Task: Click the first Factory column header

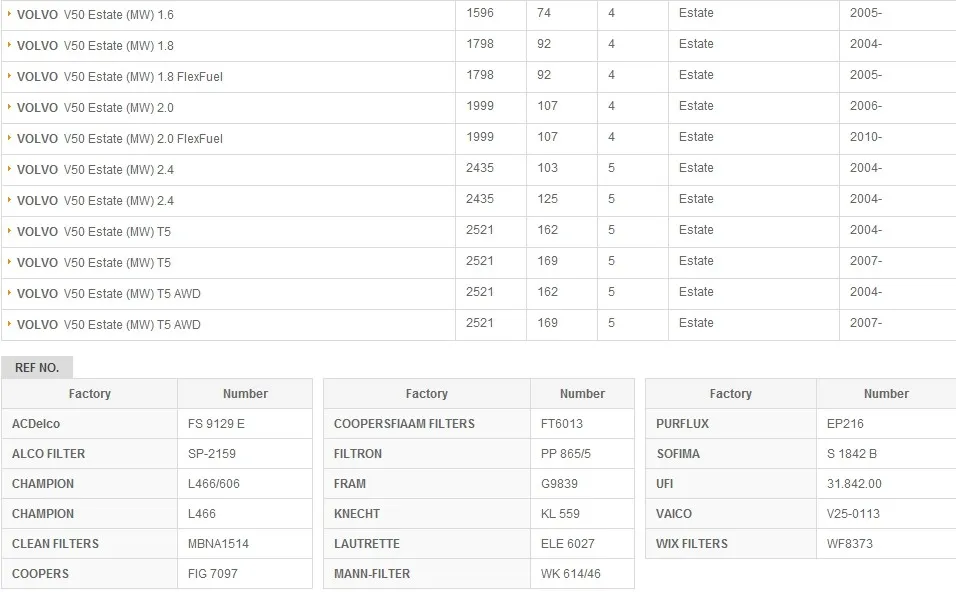Action: click(90, 394)
